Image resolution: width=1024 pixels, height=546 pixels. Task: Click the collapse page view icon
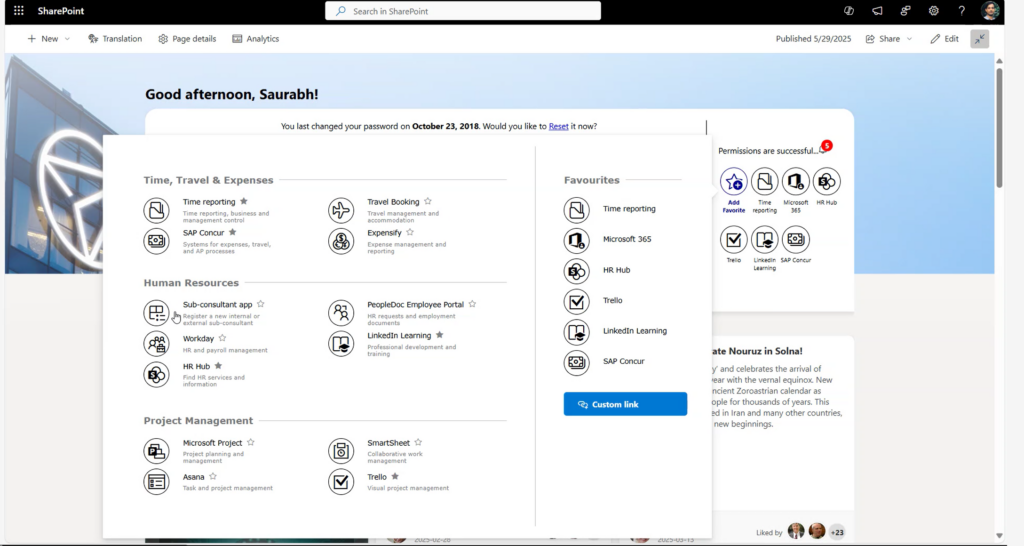(x=980, y=39)
